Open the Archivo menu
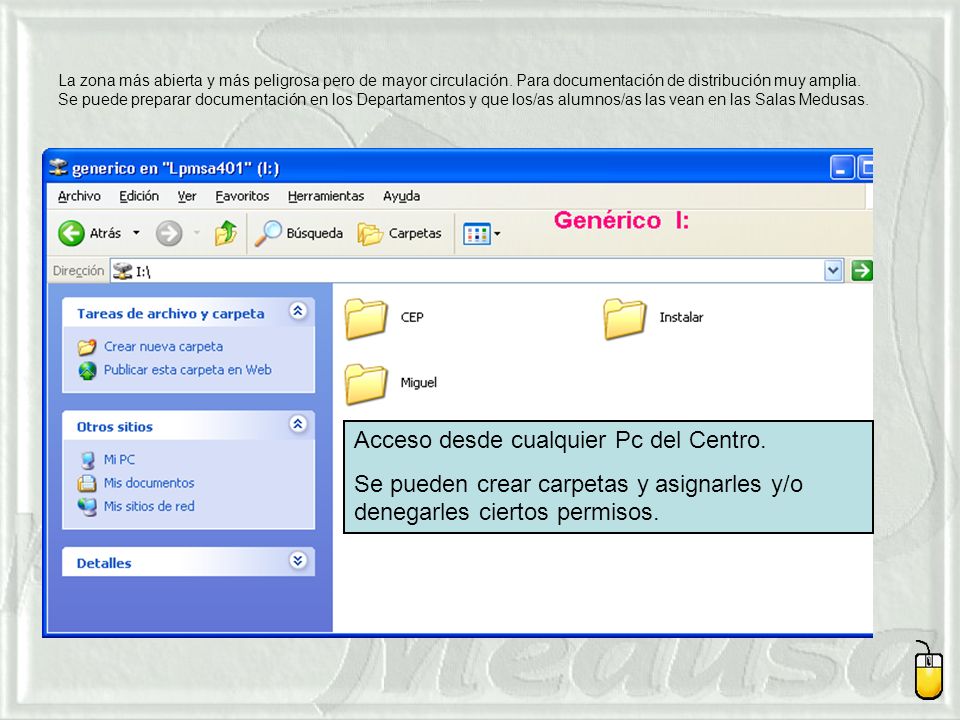The height and width of the screenshot is (720, 960). pyautogui.click(x=79, y=196)
